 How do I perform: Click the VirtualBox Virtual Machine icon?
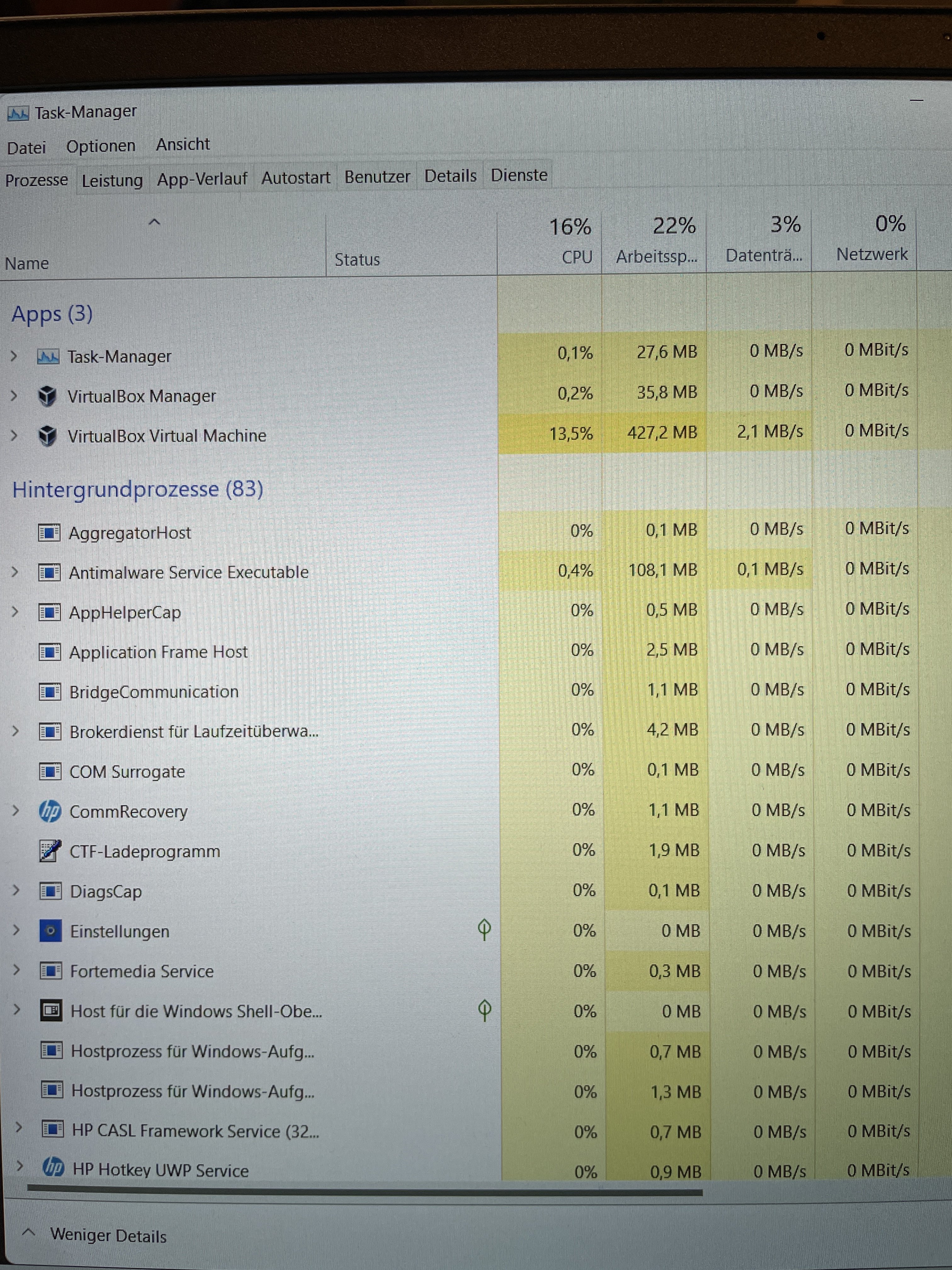point(47,435)
